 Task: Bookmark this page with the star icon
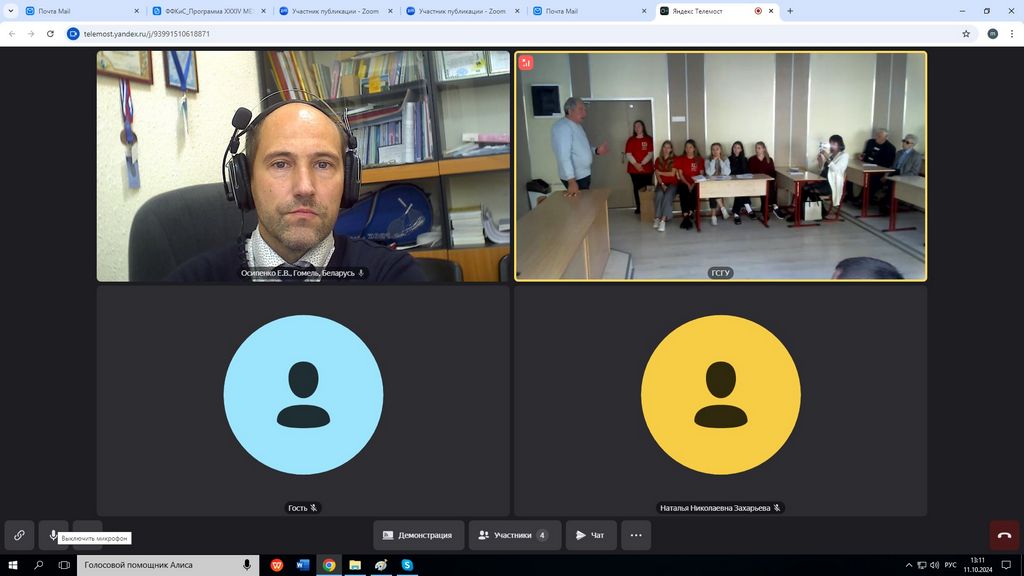coord(966,33)
